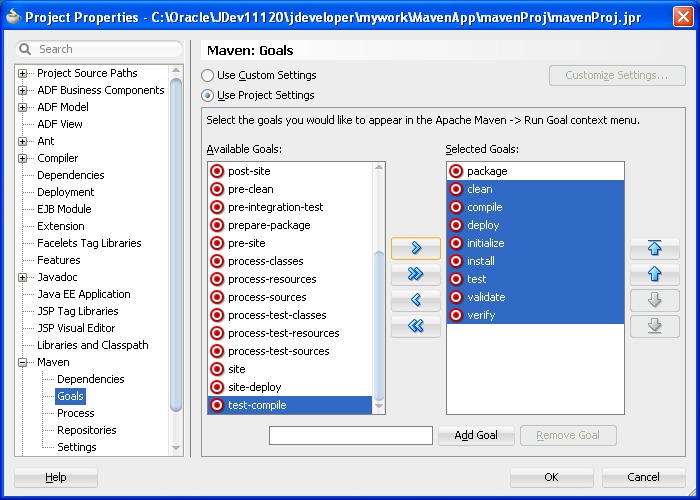This screenshot has height=500, width=700.
Task: Click the move-right single arrow shuttle button
Action: pyautogui.click(x=416, y=248)
